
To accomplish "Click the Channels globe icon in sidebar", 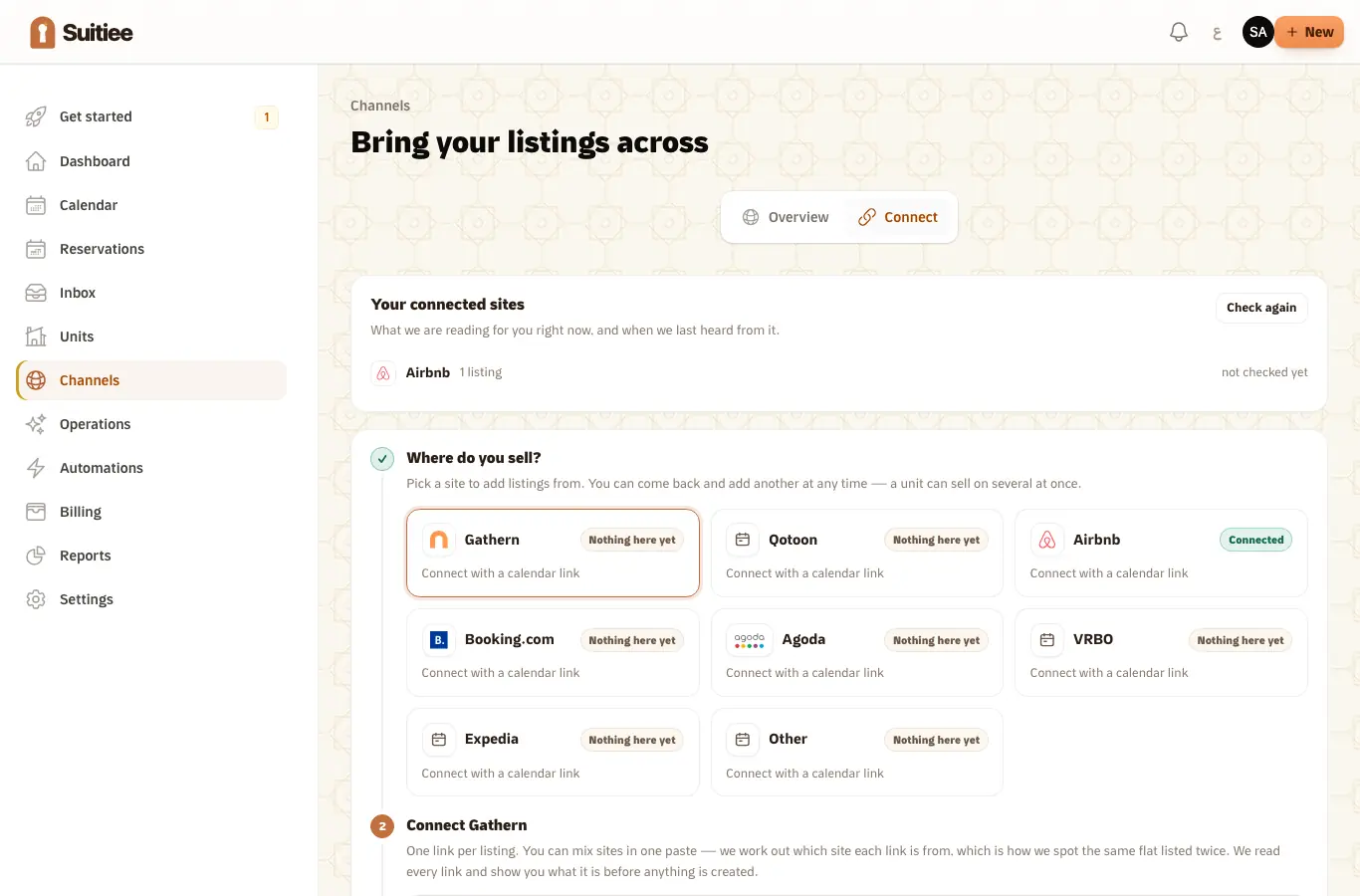I will 36,380.
